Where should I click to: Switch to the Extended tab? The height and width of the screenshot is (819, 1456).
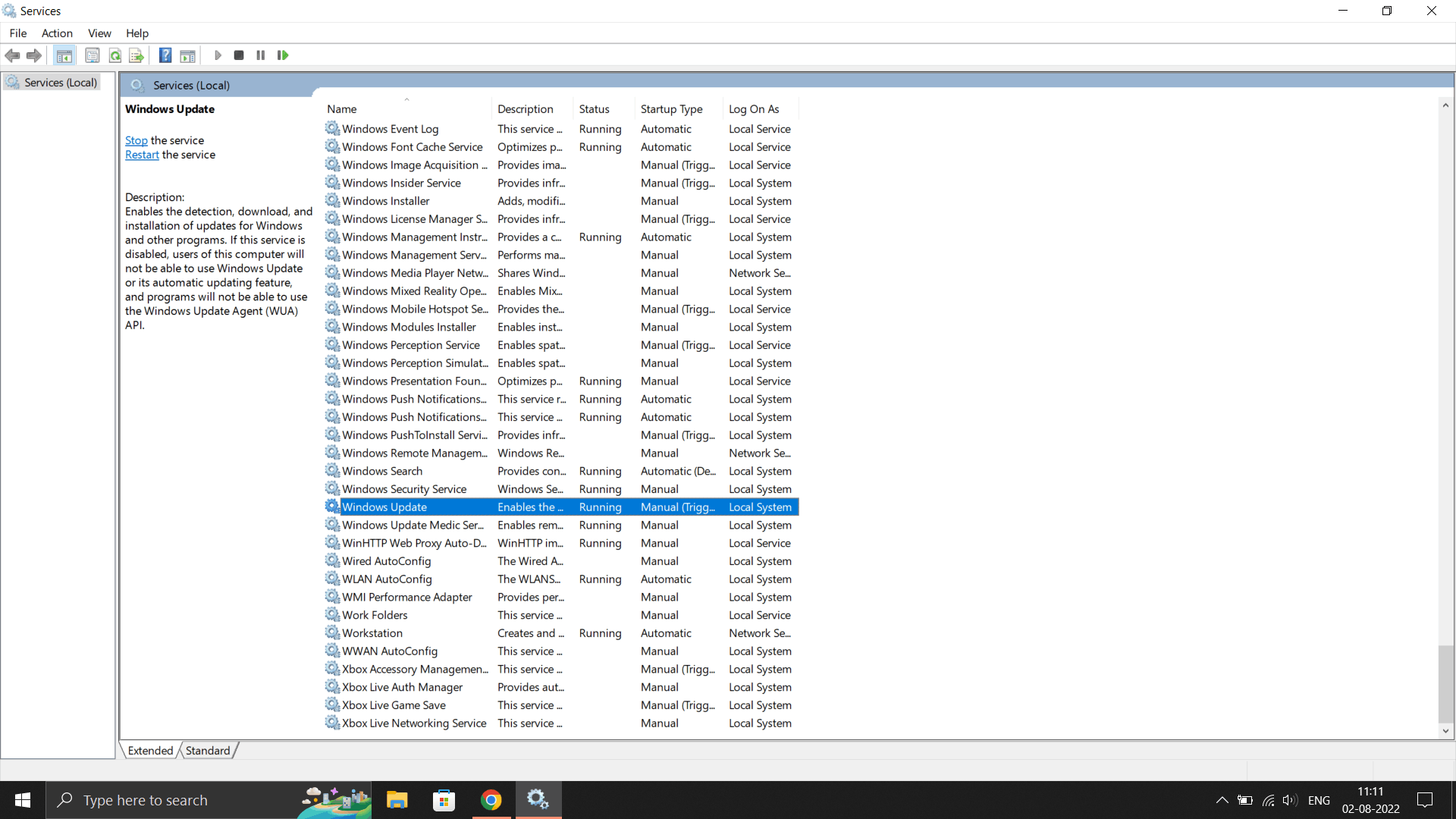coord(150,750)
